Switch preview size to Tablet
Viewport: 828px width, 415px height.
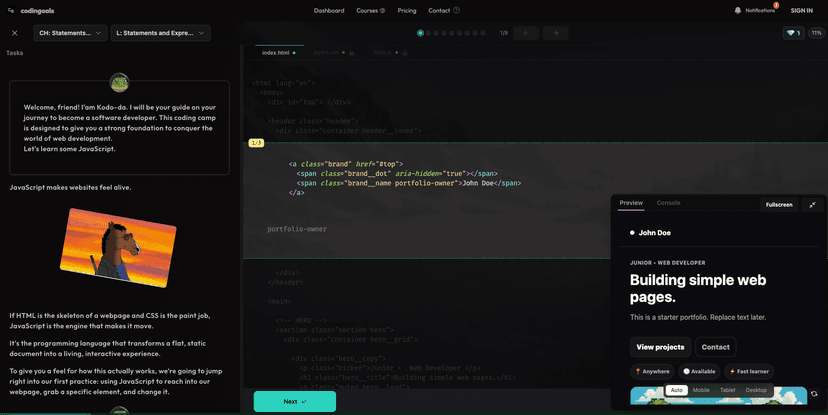[x=728, y=390]
